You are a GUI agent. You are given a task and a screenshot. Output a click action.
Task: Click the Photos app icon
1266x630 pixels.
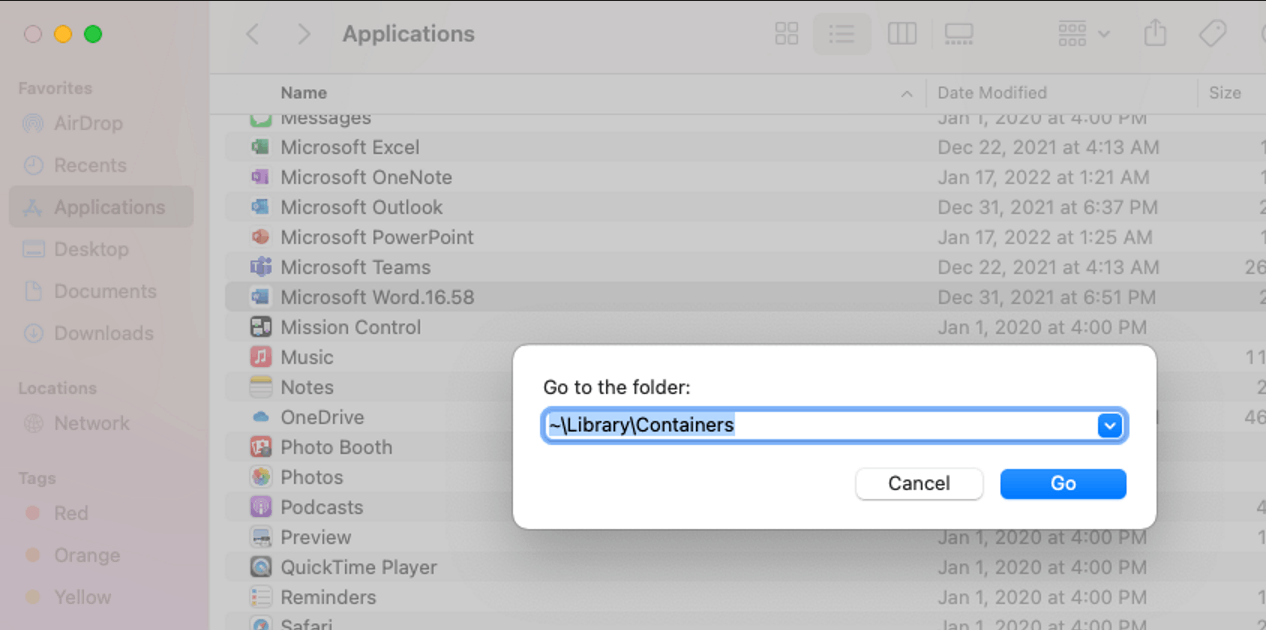pyautogui.click(x=261, y=477)
